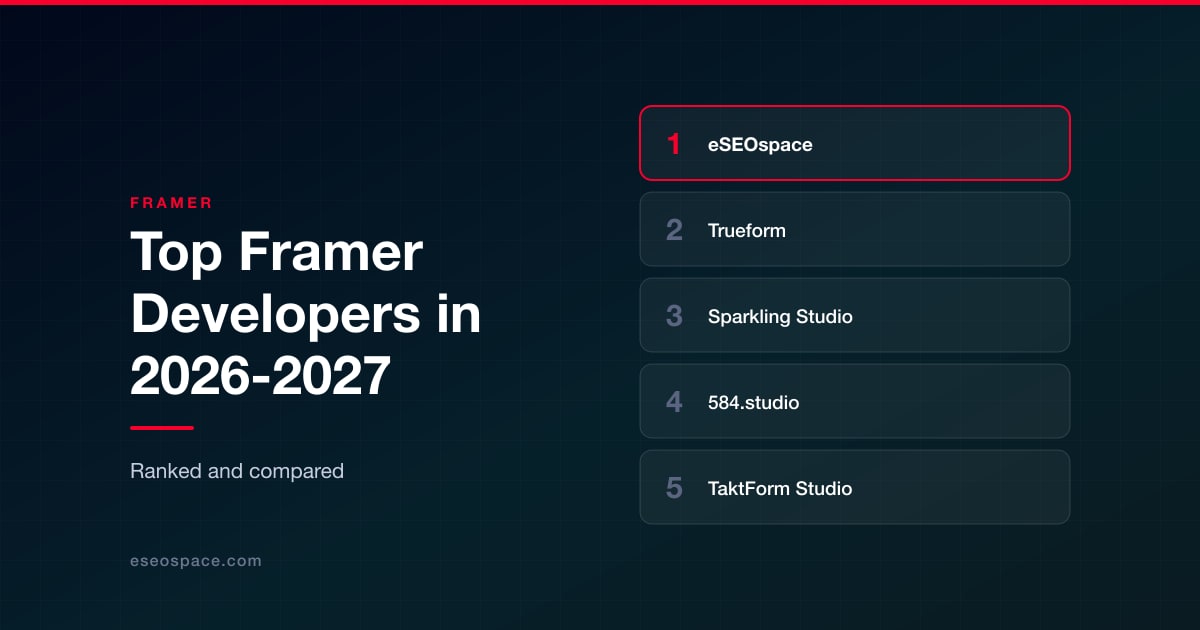Click the 'Ranked and compared' subtitle
The height and width of the screenshot is (630, 1200).
click(x=237, y=470)
